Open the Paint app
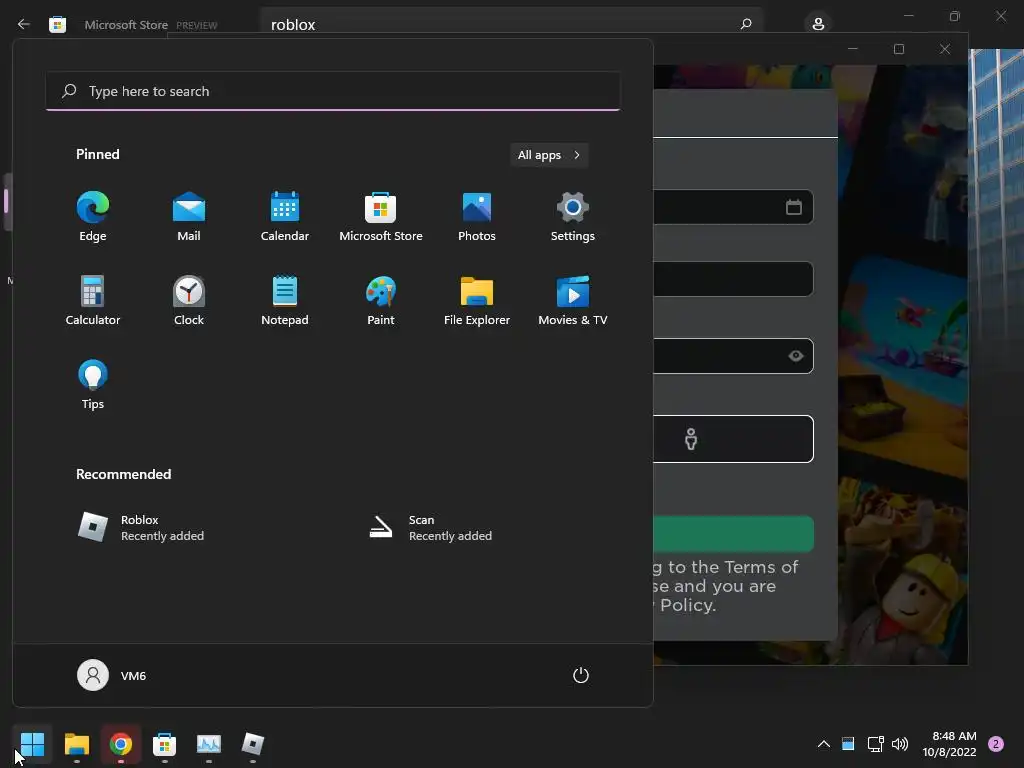 point(381,300)
